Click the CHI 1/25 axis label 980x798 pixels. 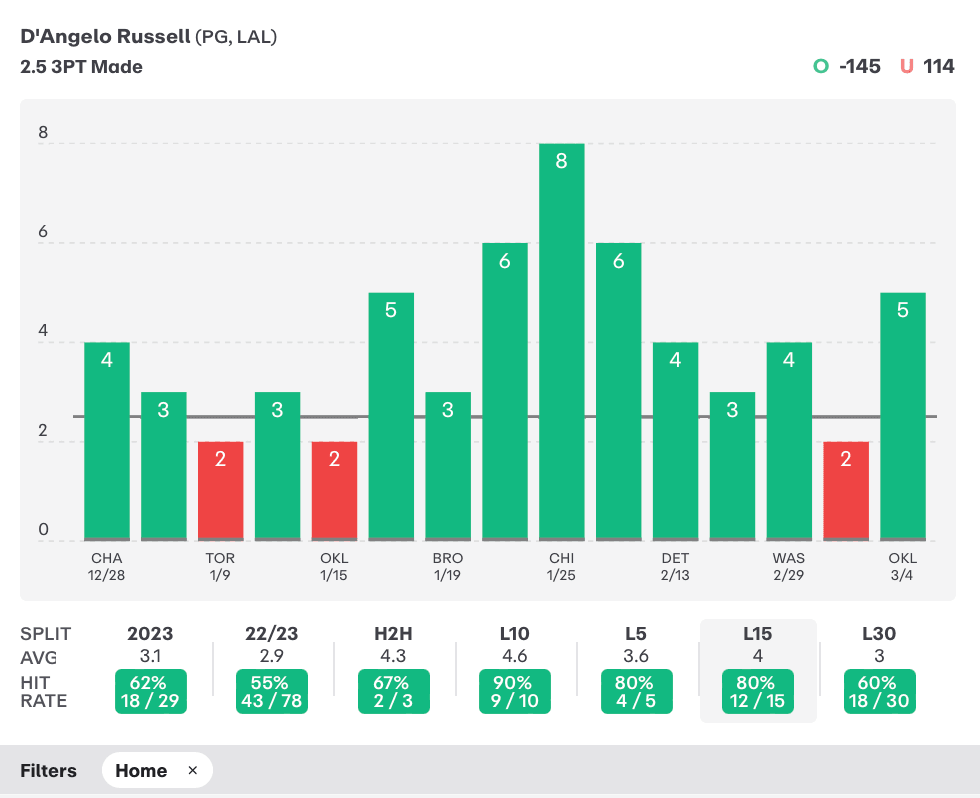coord(561,566)
